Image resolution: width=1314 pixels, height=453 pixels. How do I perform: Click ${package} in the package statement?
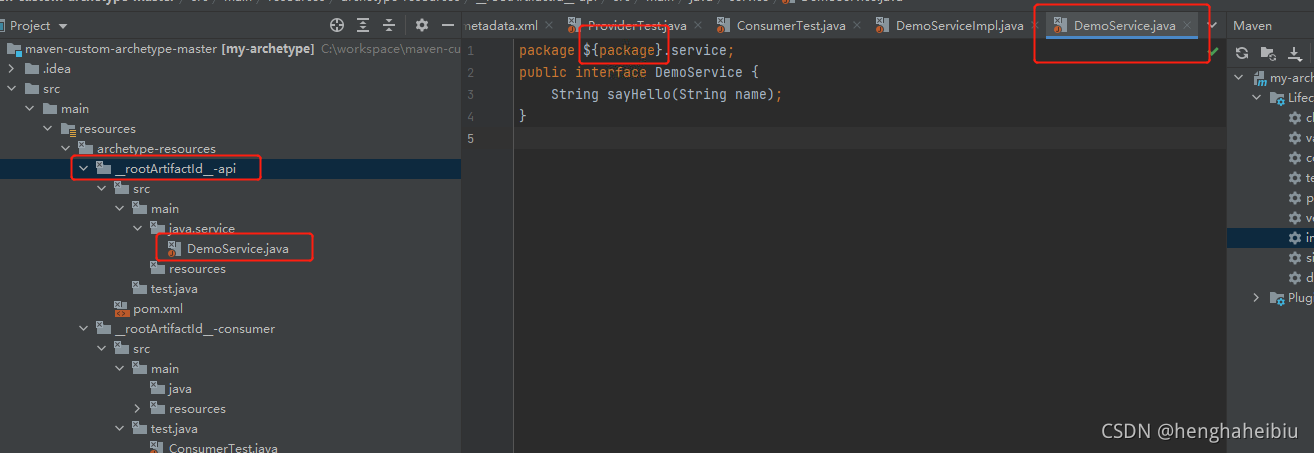[623, 50]
